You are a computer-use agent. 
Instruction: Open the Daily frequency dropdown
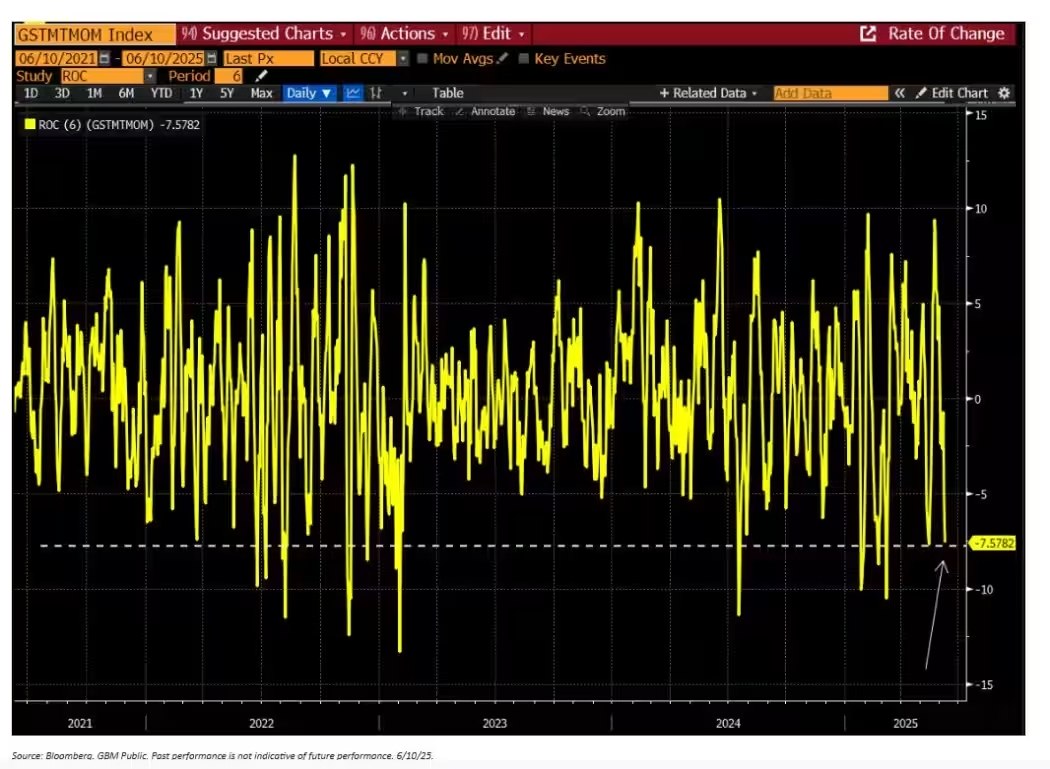[x=309, y=92]
